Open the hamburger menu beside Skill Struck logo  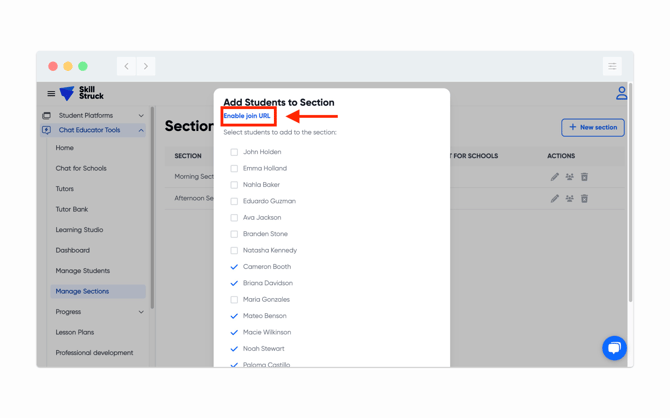(x=51, y=94)
